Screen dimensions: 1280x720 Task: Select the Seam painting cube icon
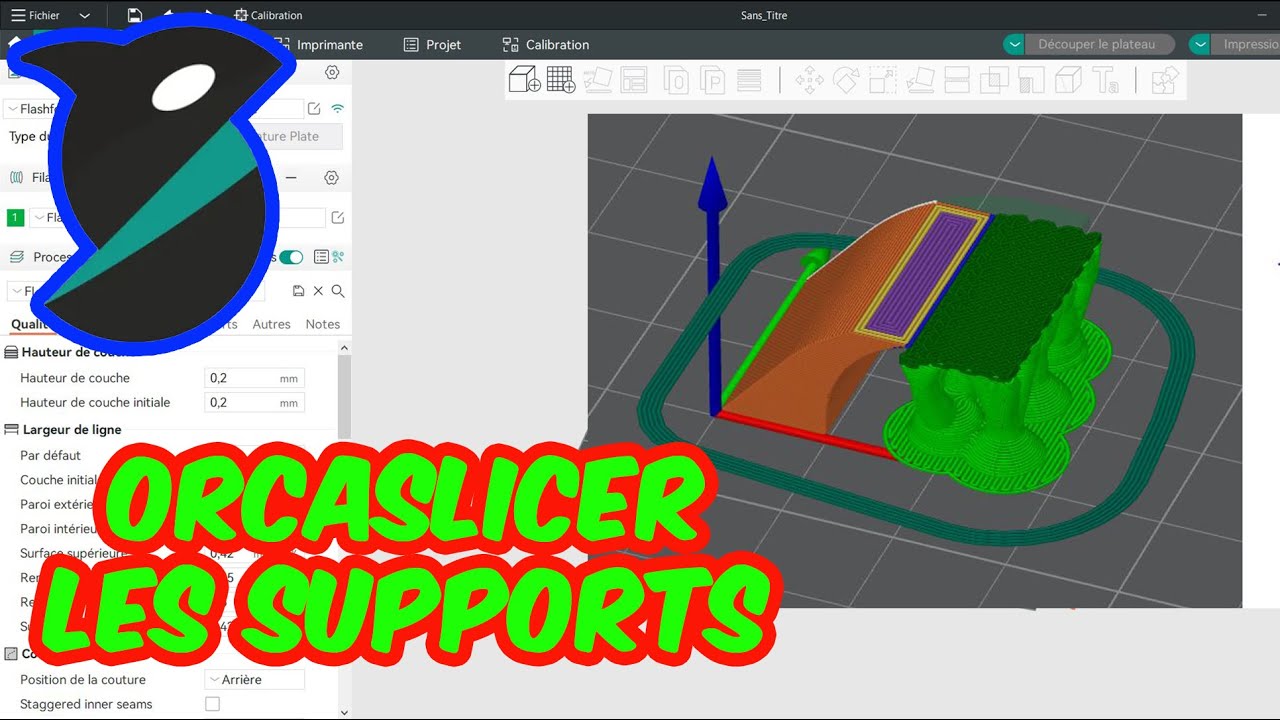pos(1068,80)
